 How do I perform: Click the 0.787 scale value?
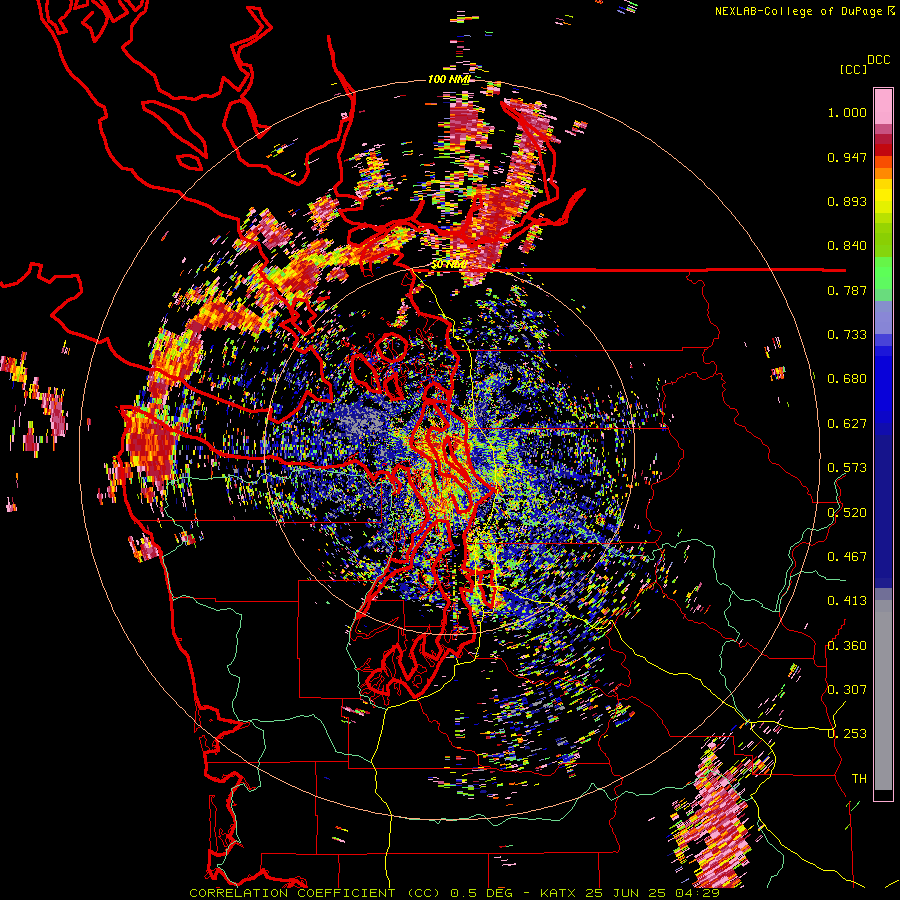click(x=847, y=290)
